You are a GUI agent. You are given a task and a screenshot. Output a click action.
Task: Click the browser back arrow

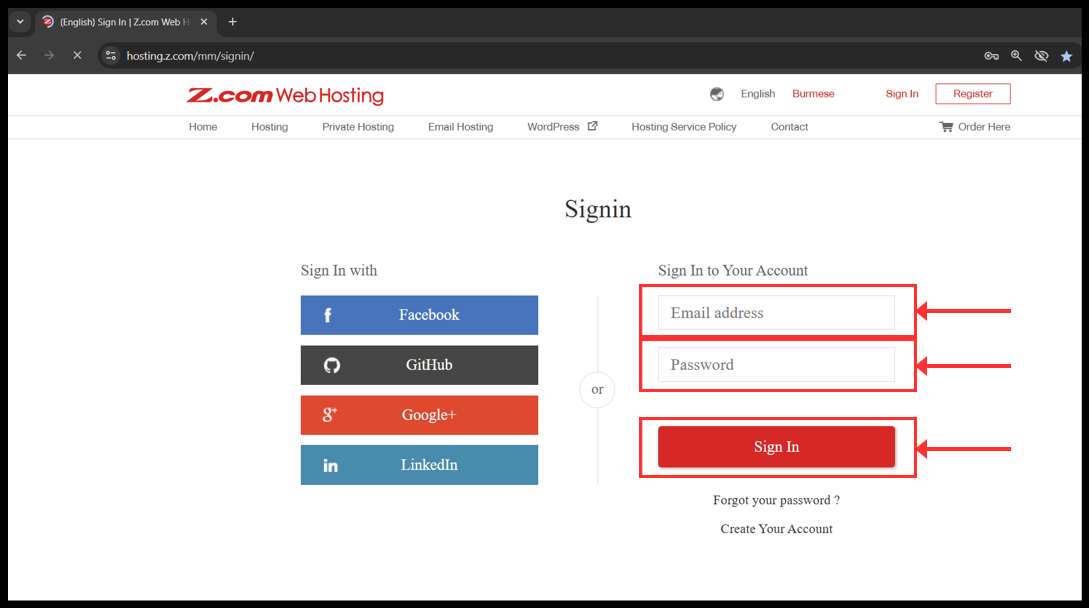tap(22, 56)
